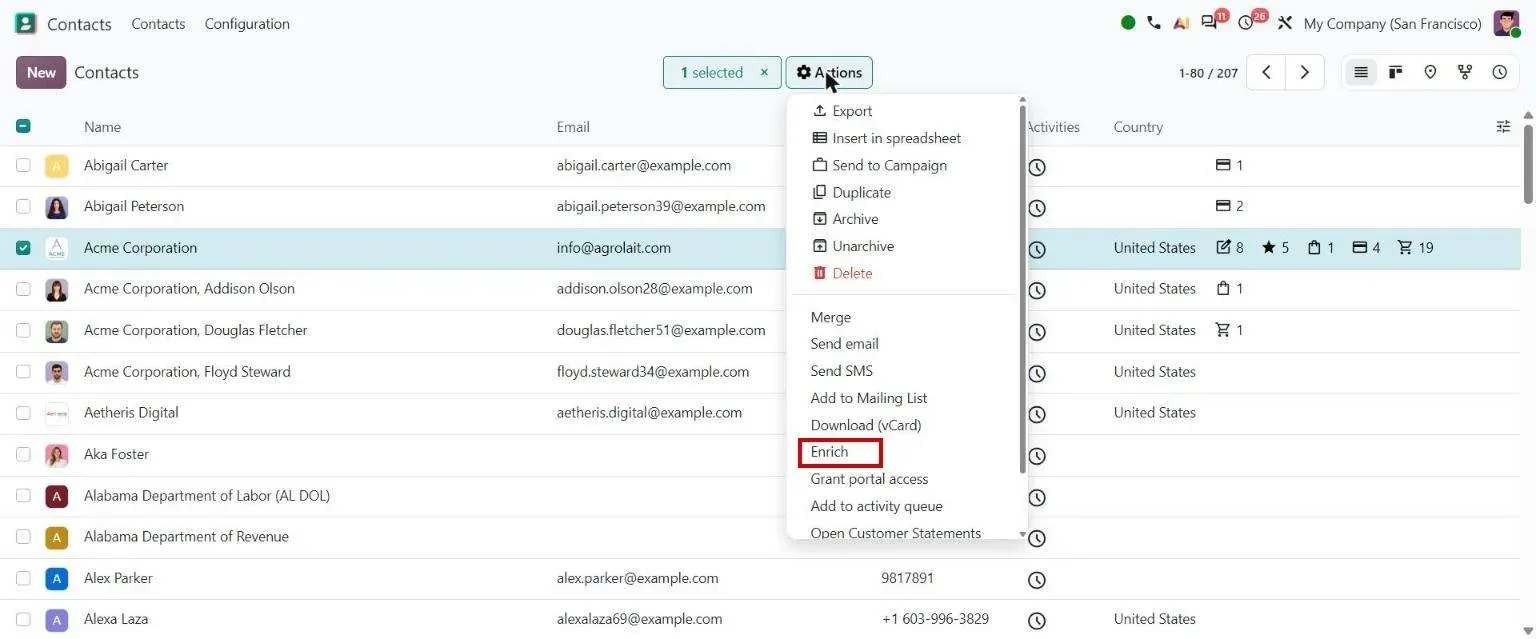Image resolution: width=1536 pixels, height=639 pixels.
Task: Choose Export from Actions menu
Action: [x=842, y=111]
